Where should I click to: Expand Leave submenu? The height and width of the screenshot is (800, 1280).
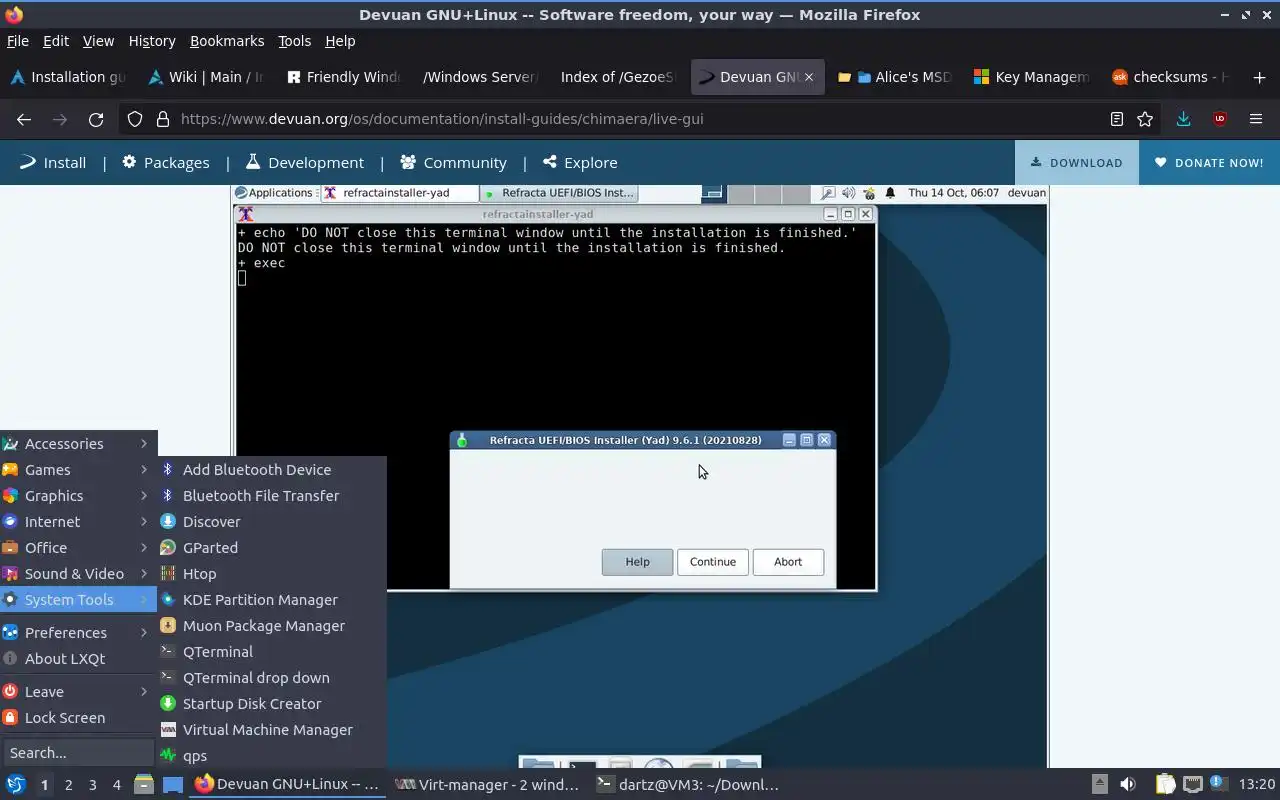[x=78, y=691]
